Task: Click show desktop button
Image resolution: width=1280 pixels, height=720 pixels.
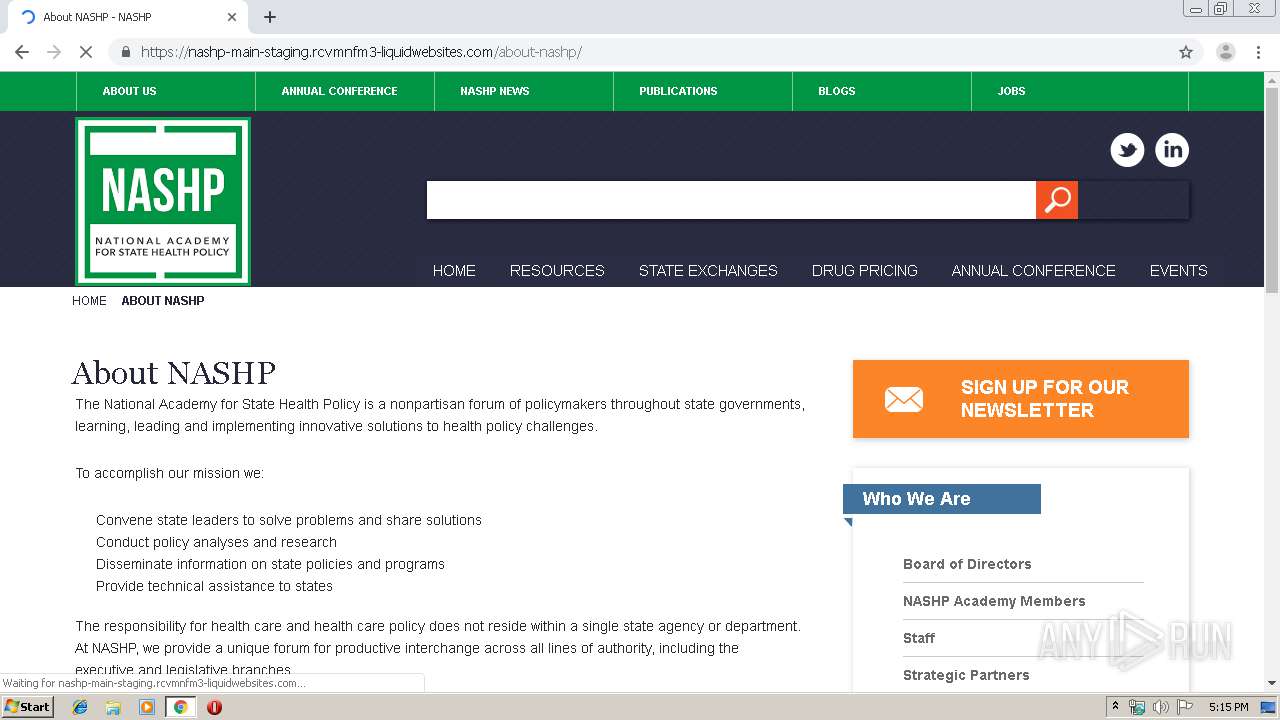Action: point(1268,707)
